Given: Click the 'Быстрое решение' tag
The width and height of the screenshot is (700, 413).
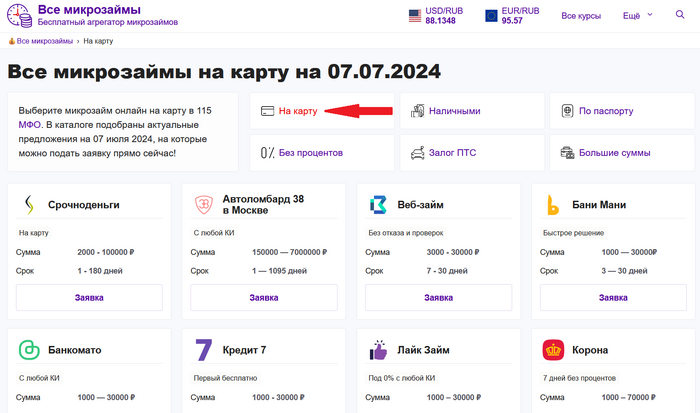Looking at the screenshot, I should coord(573,233).
